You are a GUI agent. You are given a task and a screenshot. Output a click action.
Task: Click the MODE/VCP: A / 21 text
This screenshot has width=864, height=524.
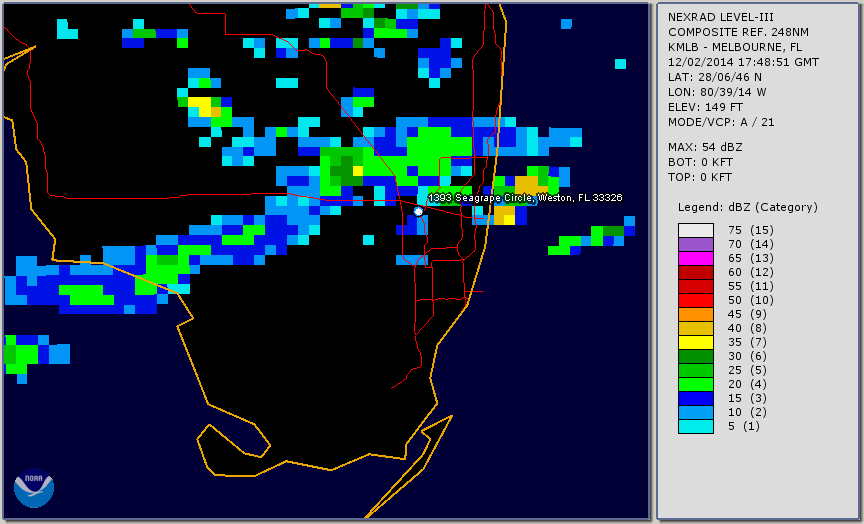[x=721, y=122]
